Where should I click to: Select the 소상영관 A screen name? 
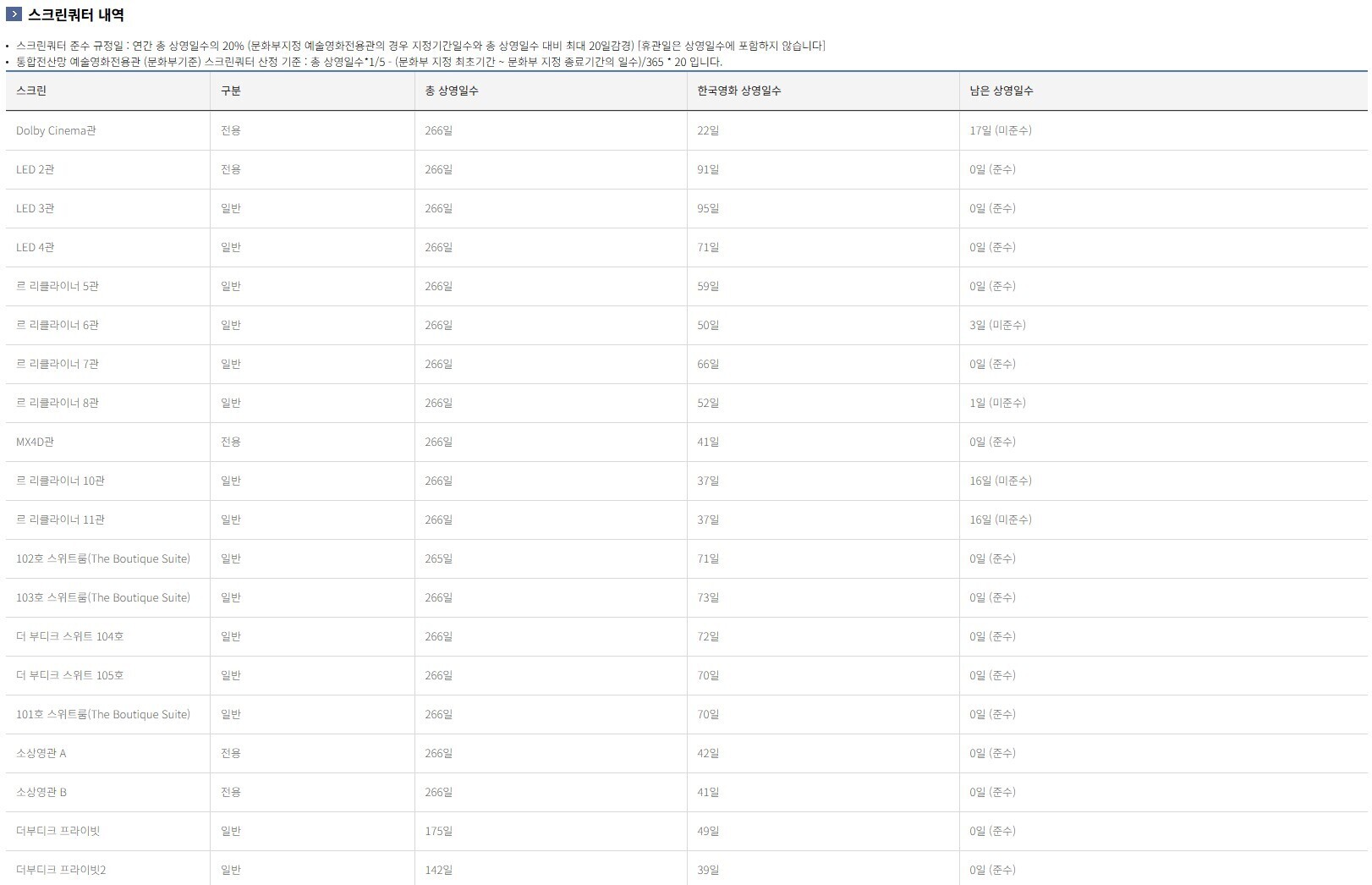click(x=41, y=753)
